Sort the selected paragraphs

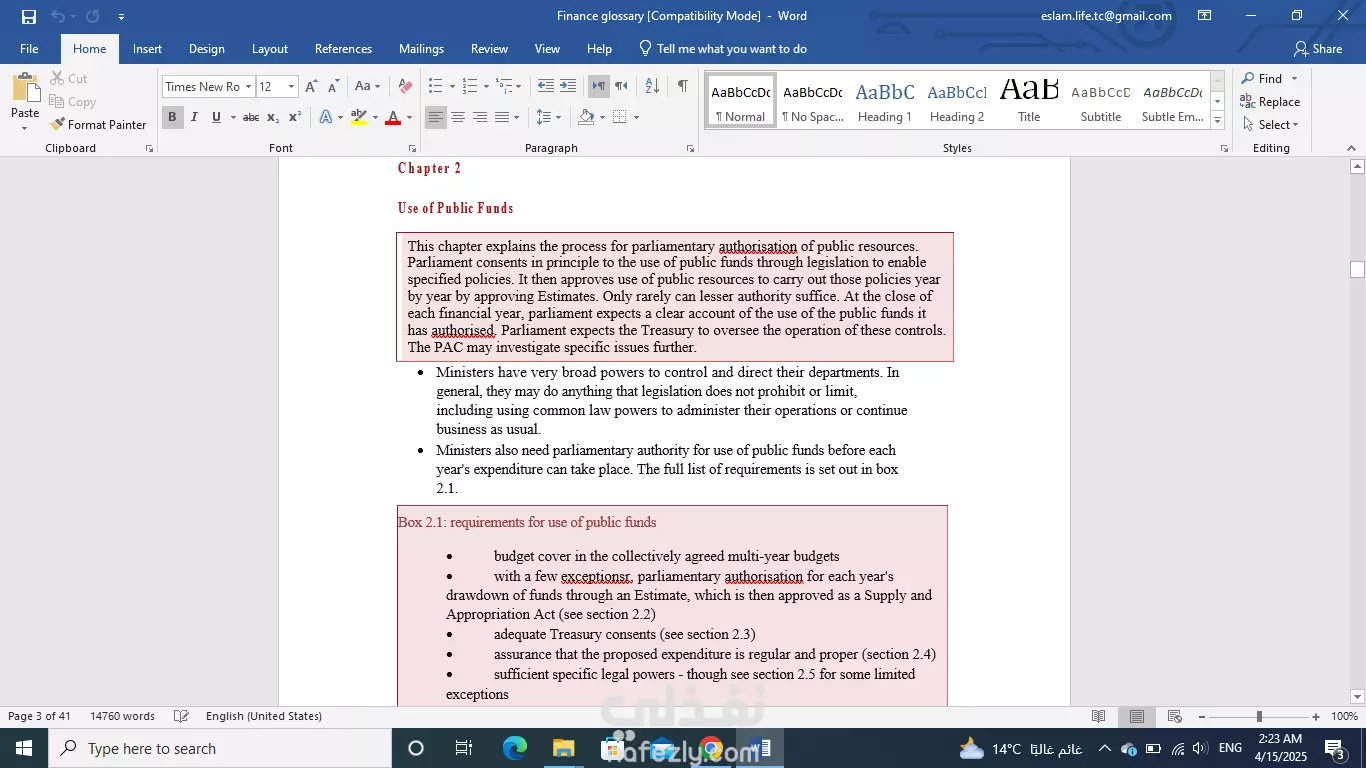coord(651,87)
